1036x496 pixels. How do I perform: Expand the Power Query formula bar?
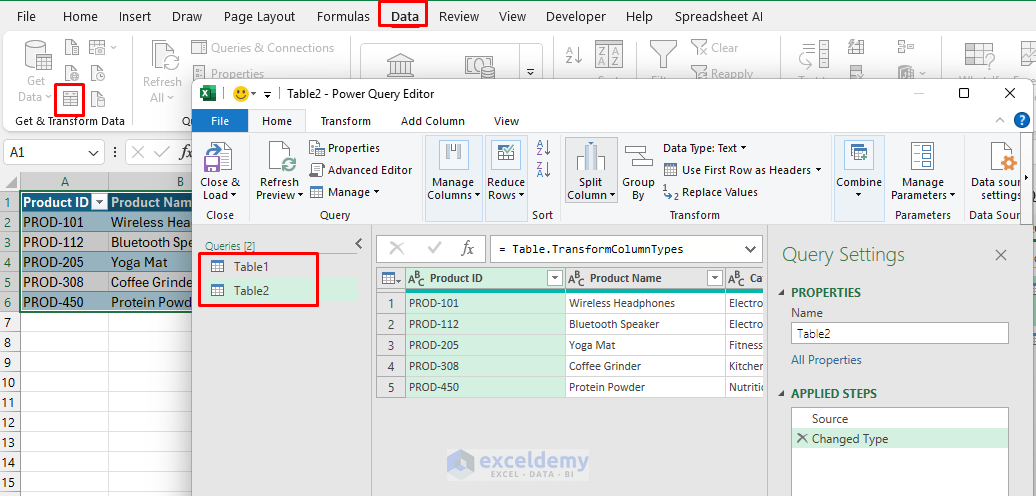coord(750,250)
